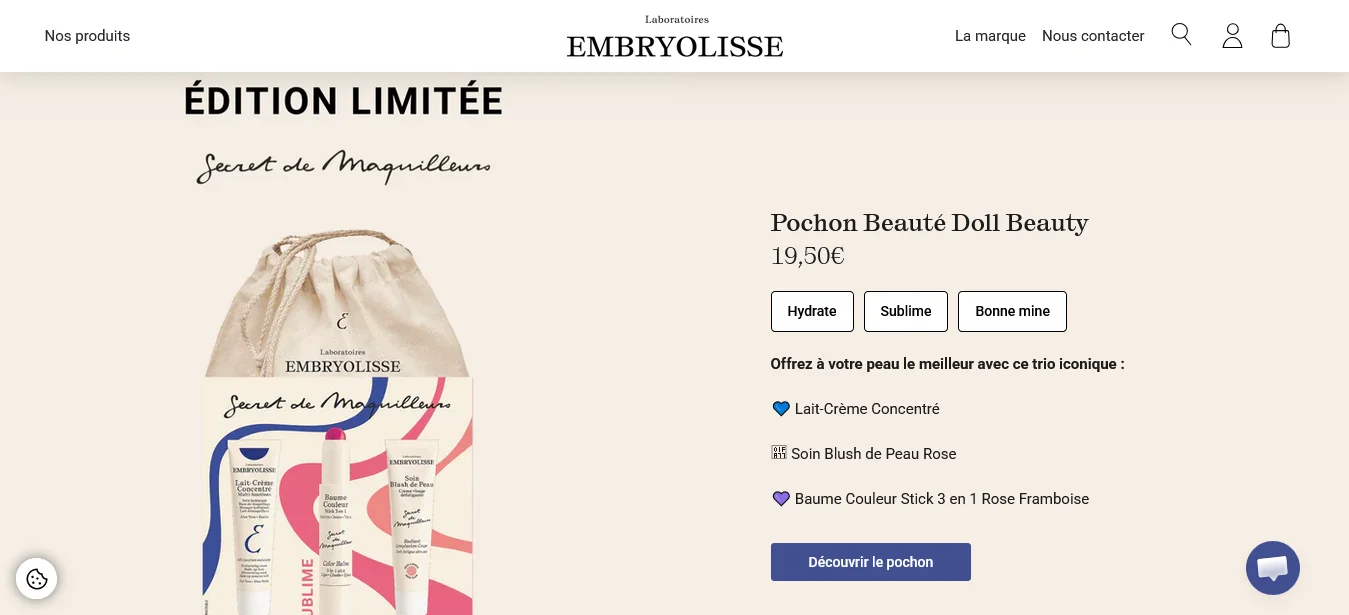The width and height of the screenshot is (1349, 615).
Task: Click the blue heart beside Lait-Crème Concentré
Action: 781,408
